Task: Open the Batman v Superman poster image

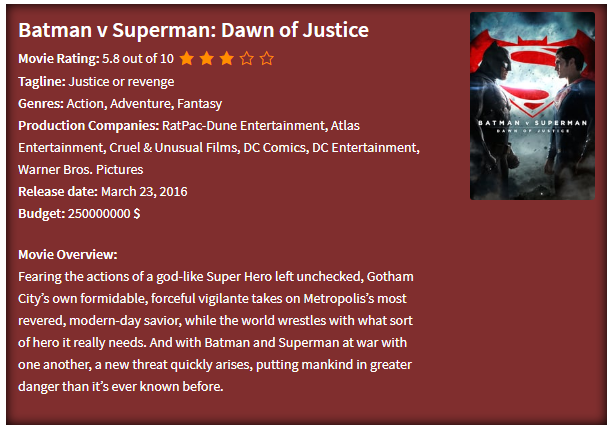Action: (x=532, y=106)
